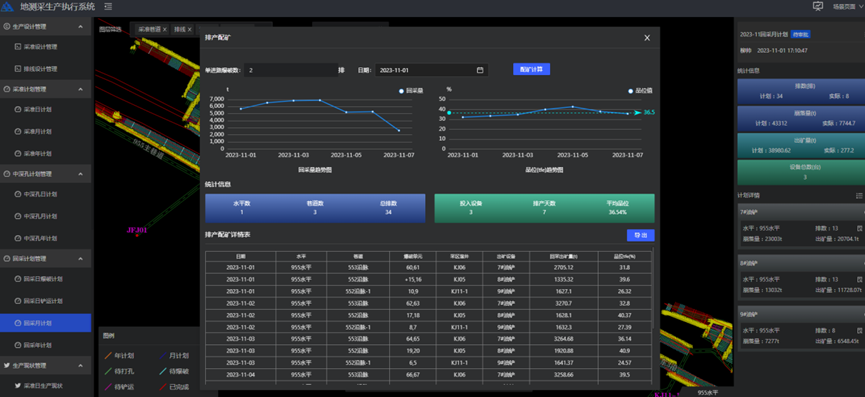Click the small icon in the 8#油铲 card row
The width and height of the screenshot is (865, 397).
point(859,279)
